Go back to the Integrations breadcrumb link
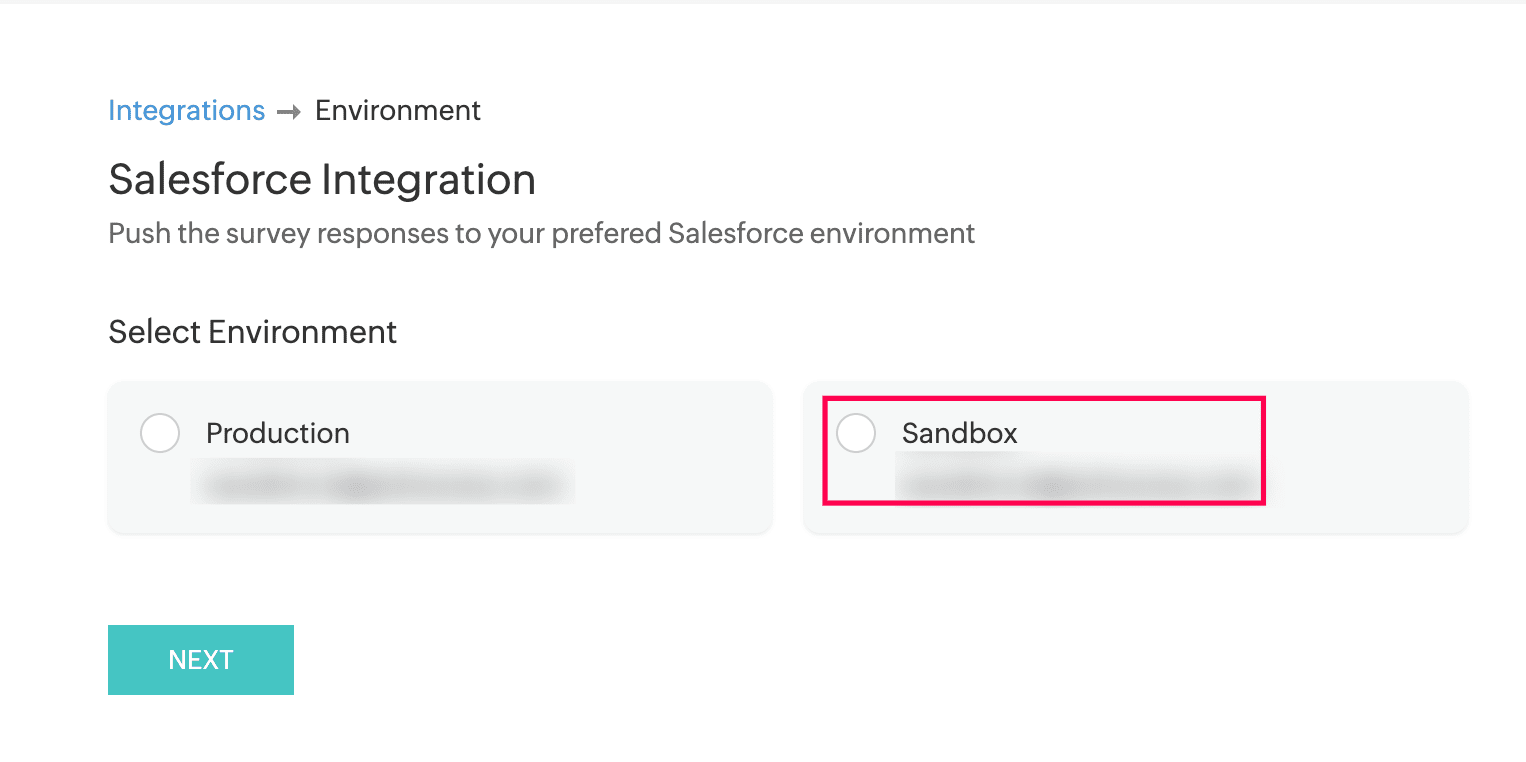 point(186,110)
